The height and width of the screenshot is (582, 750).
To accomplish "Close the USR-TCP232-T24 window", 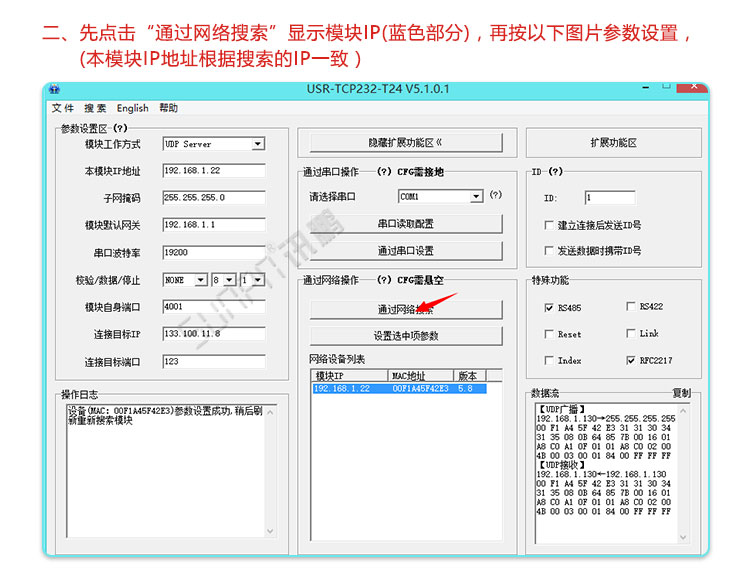I will (x=692, y=88).
